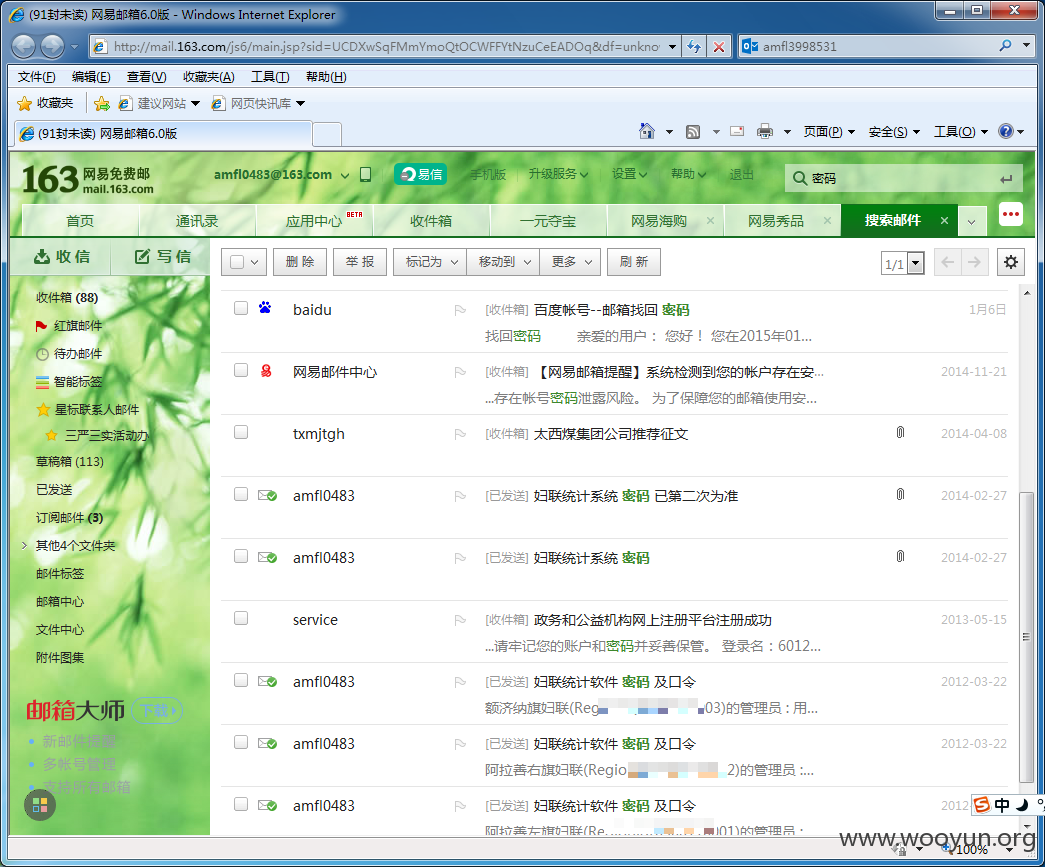Click the Sogou input method S icon
Image resolution: width=1045 pixels, height=867 pixels.
click(x=982, y=805)
